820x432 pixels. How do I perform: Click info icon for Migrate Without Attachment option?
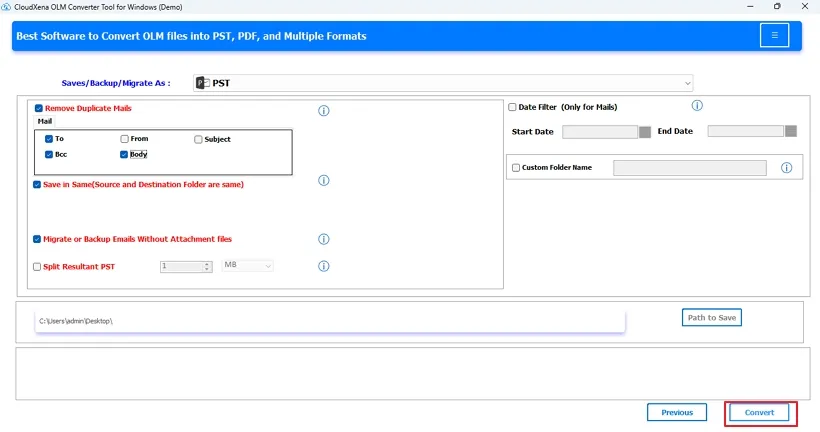[x=323, y=239]
